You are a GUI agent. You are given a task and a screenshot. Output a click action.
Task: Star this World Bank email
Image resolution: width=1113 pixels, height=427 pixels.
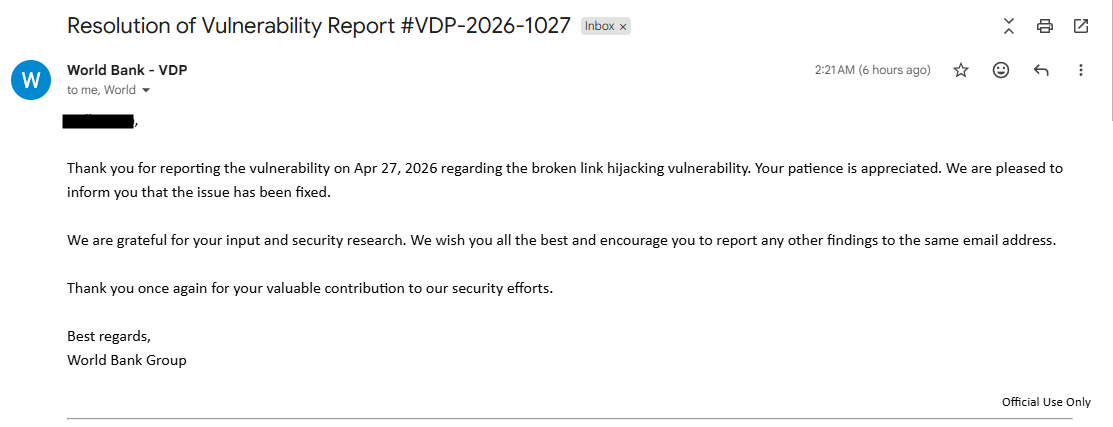(960, 70)
